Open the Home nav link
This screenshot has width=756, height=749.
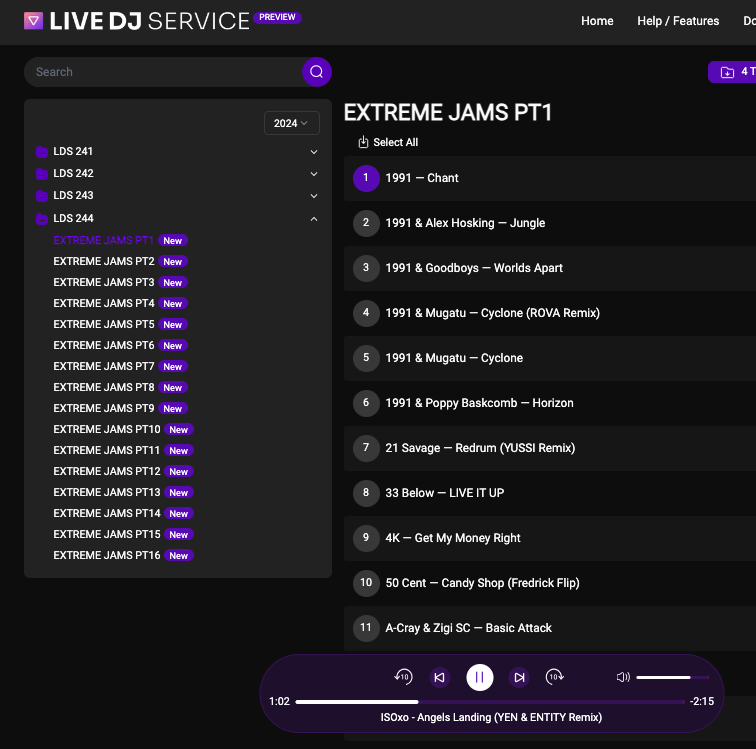pos(597,21)
